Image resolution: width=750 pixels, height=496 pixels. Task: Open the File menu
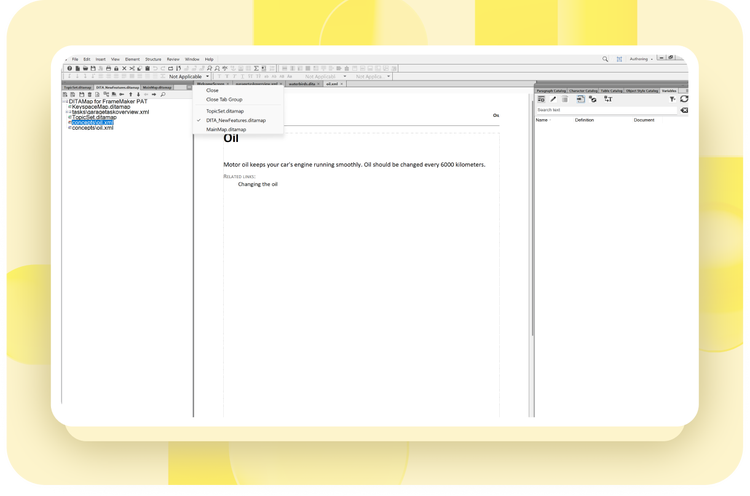coord(75,59)
